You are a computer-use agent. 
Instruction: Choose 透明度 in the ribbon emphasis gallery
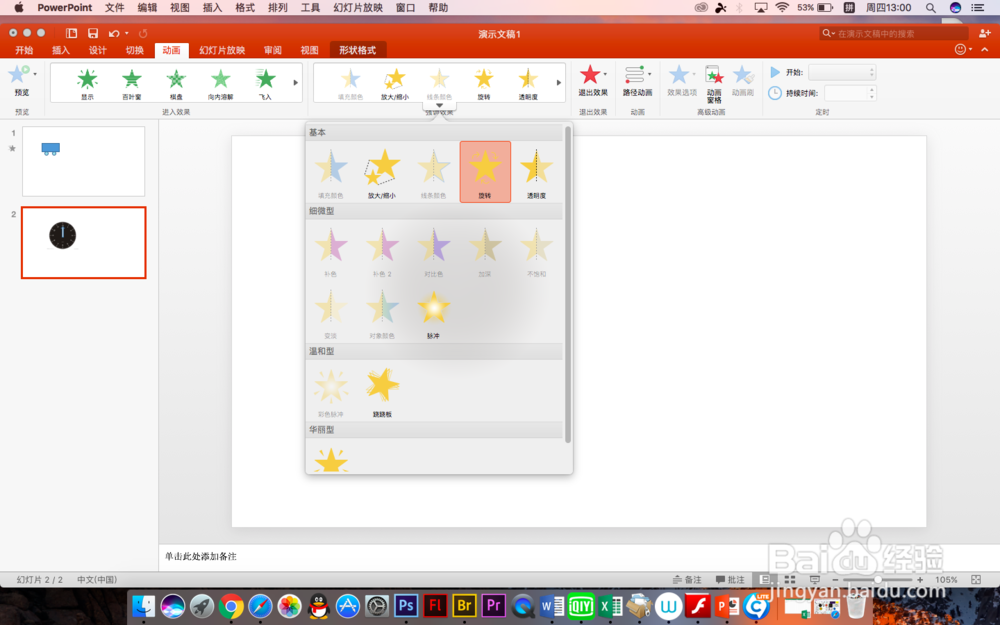[528, 84]
